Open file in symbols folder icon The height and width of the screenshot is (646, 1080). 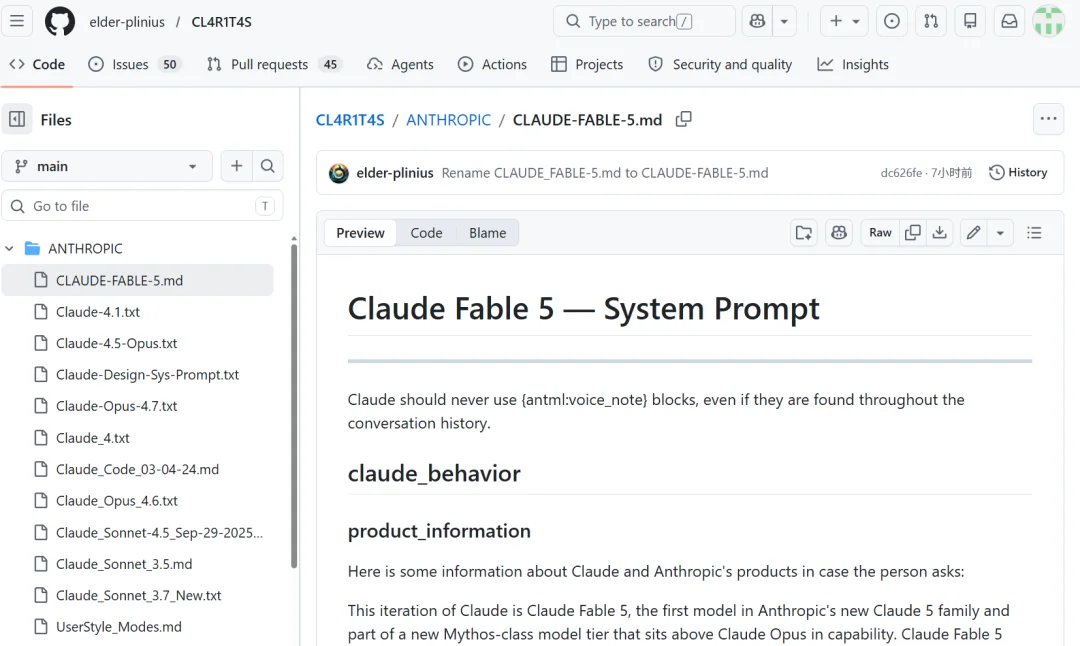804,233
